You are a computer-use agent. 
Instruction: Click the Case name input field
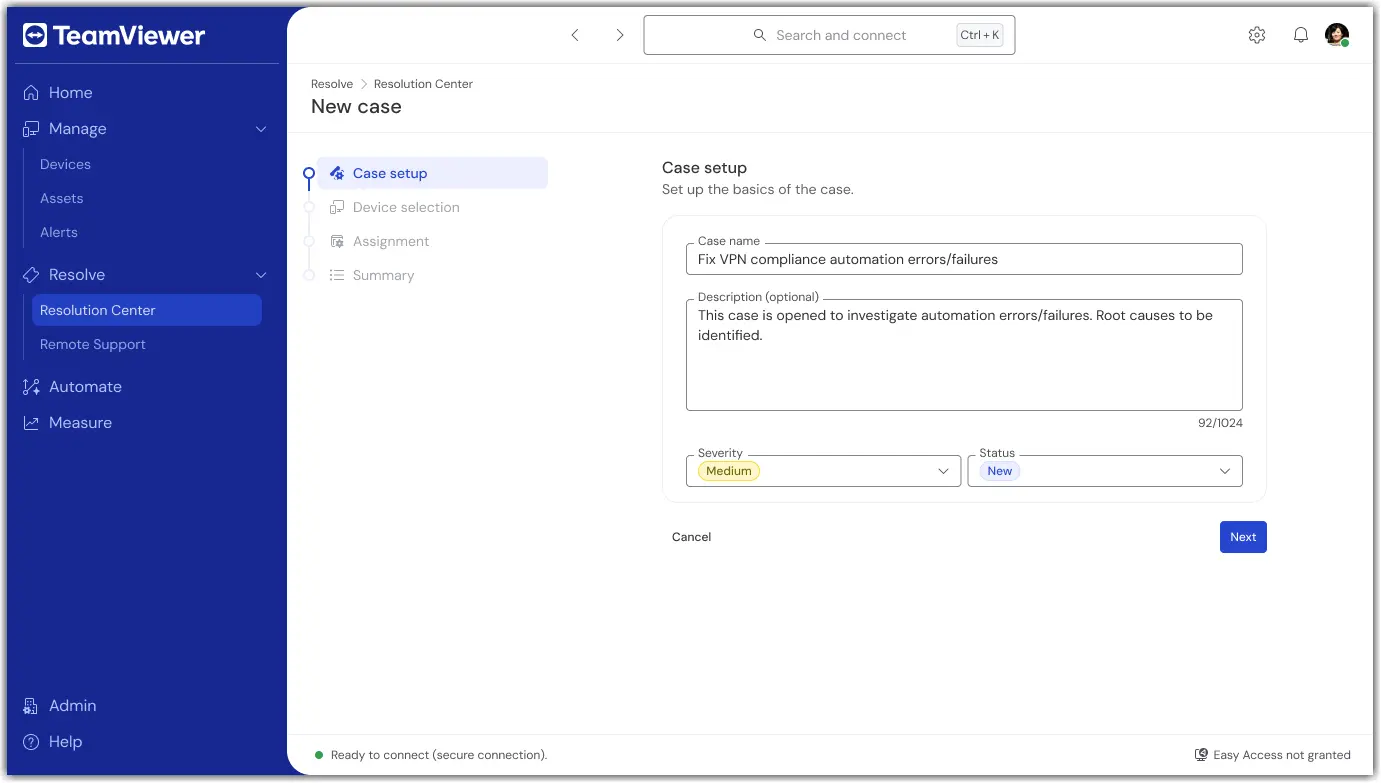[x=964, y=259]
